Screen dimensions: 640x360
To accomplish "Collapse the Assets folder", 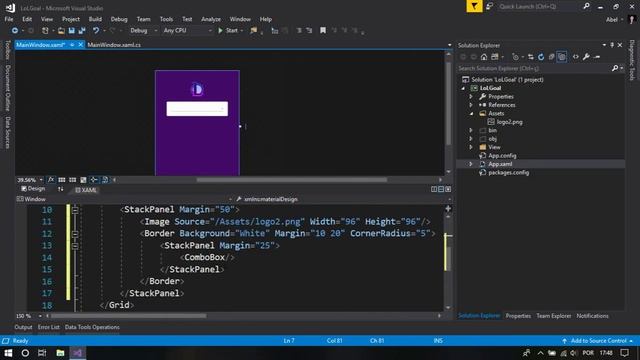I will 471,113.
